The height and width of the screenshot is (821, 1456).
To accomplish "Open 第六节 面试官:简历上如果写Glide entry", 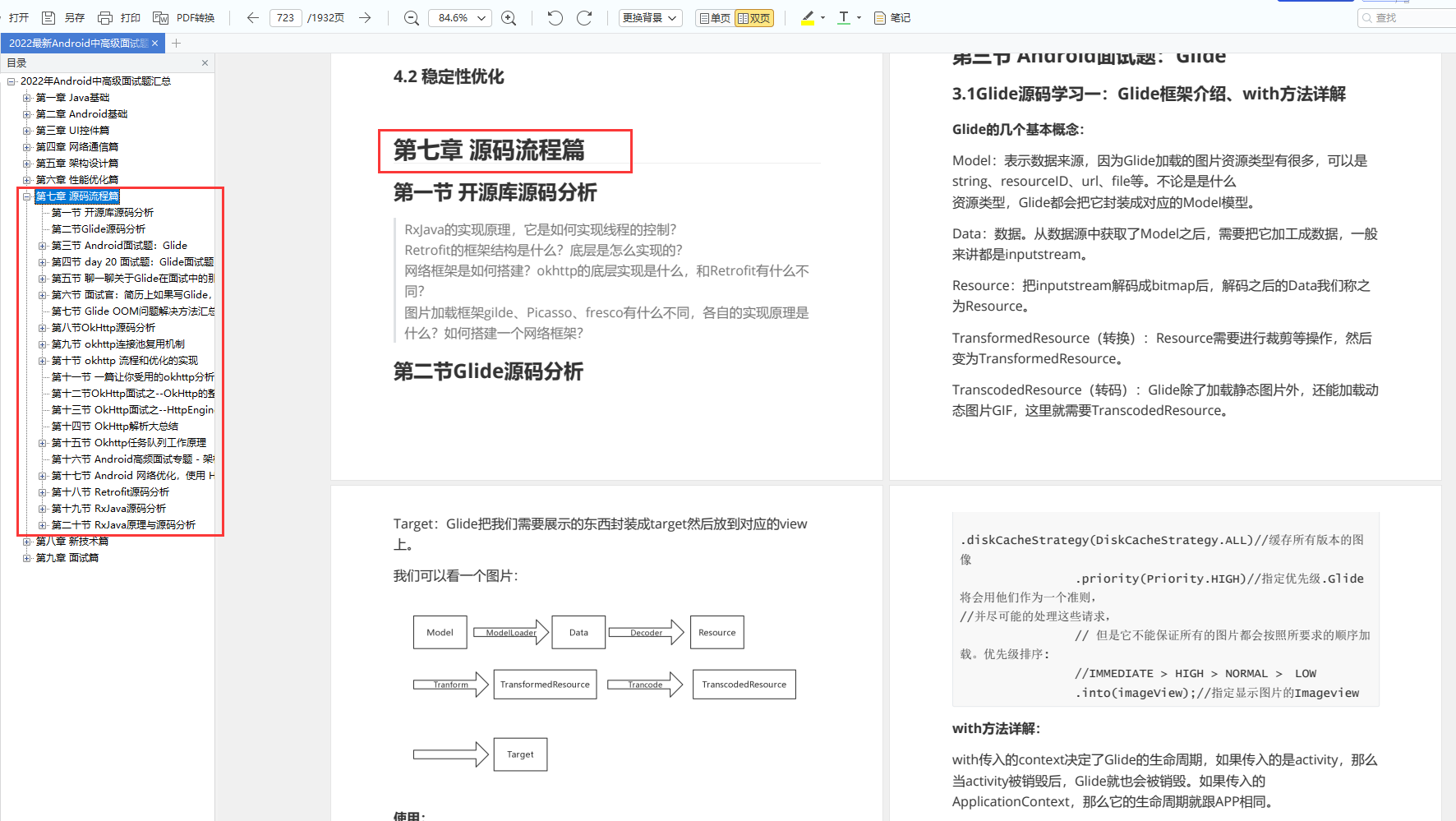I will (131, 295).
